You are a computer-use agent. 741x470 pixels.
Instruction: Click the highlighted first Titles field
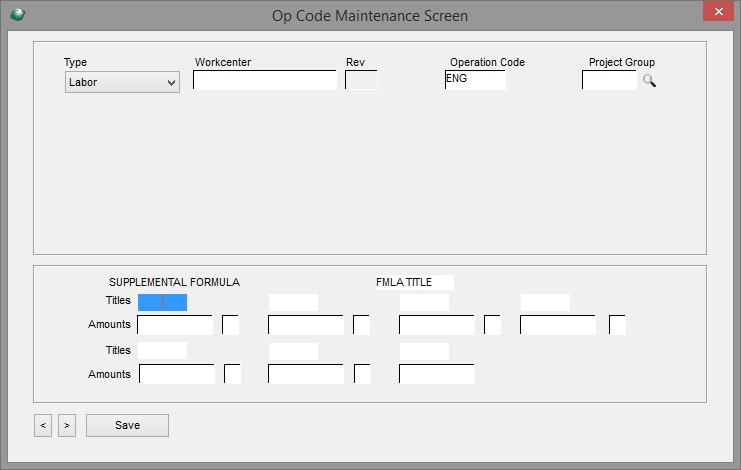(163, 302)
